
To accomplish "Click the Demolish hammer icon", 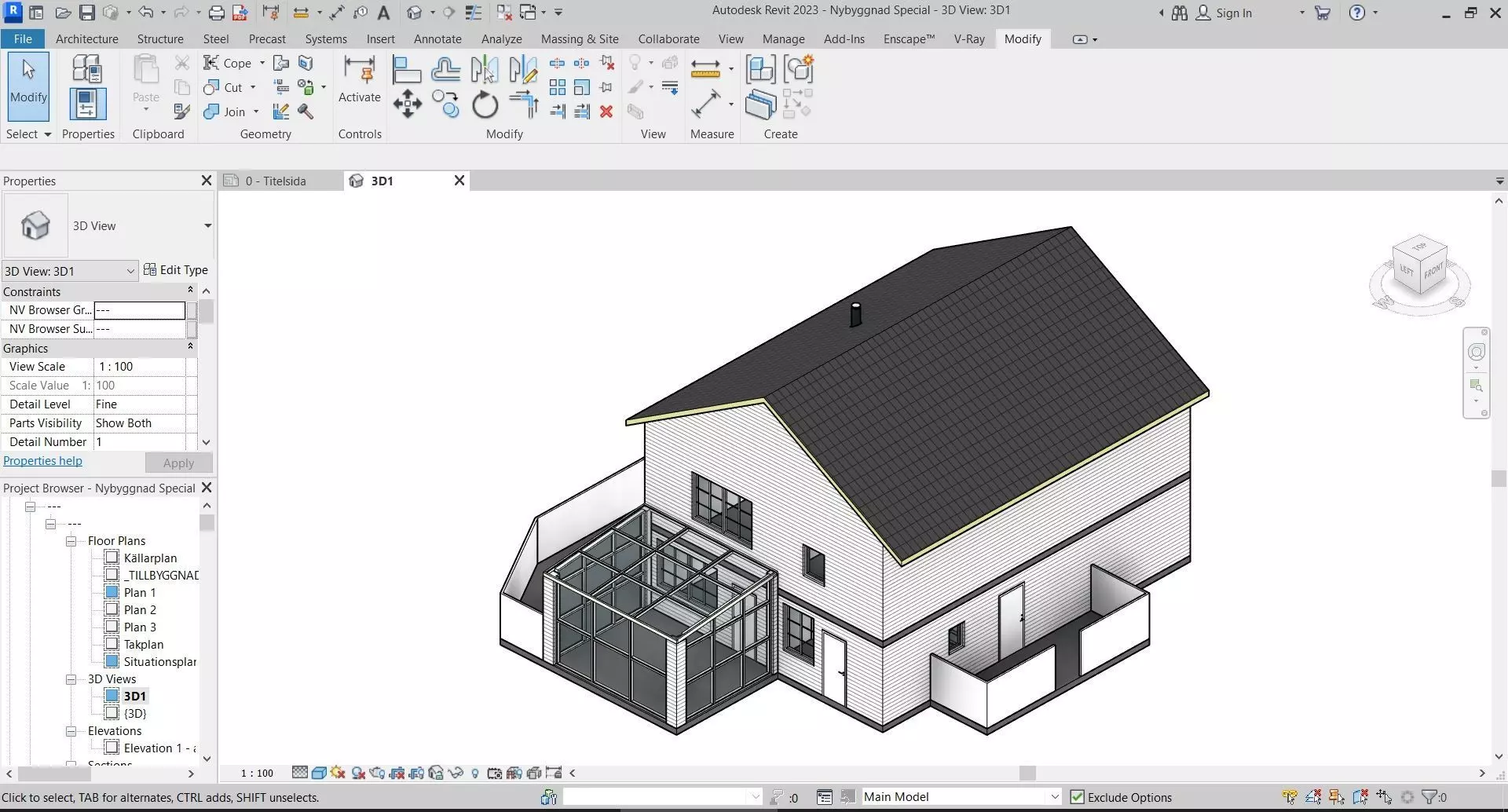I will point(306,112).
